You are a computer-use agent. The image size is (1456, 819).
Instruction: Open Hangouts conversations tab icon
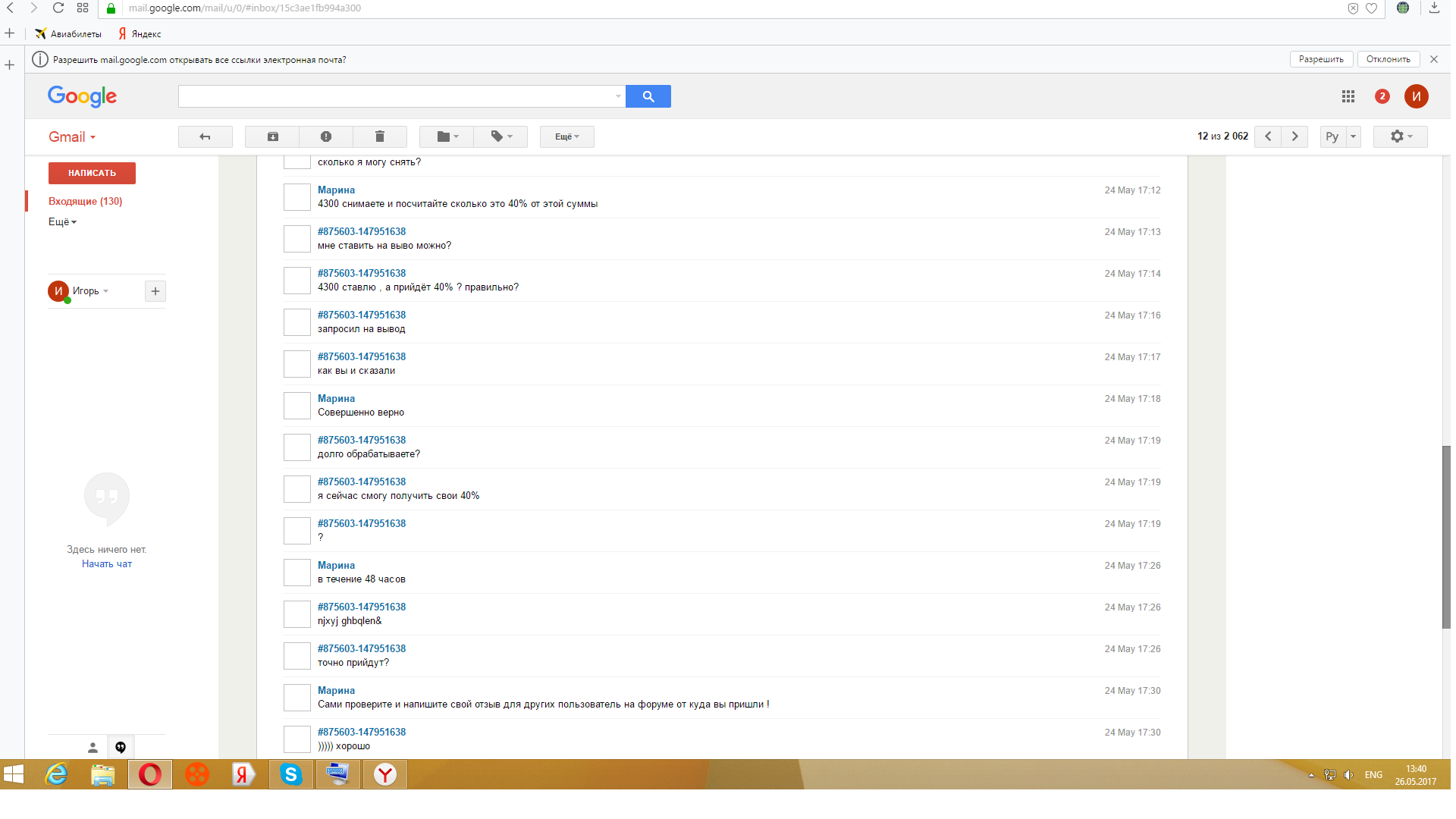(x=121, y=747)
